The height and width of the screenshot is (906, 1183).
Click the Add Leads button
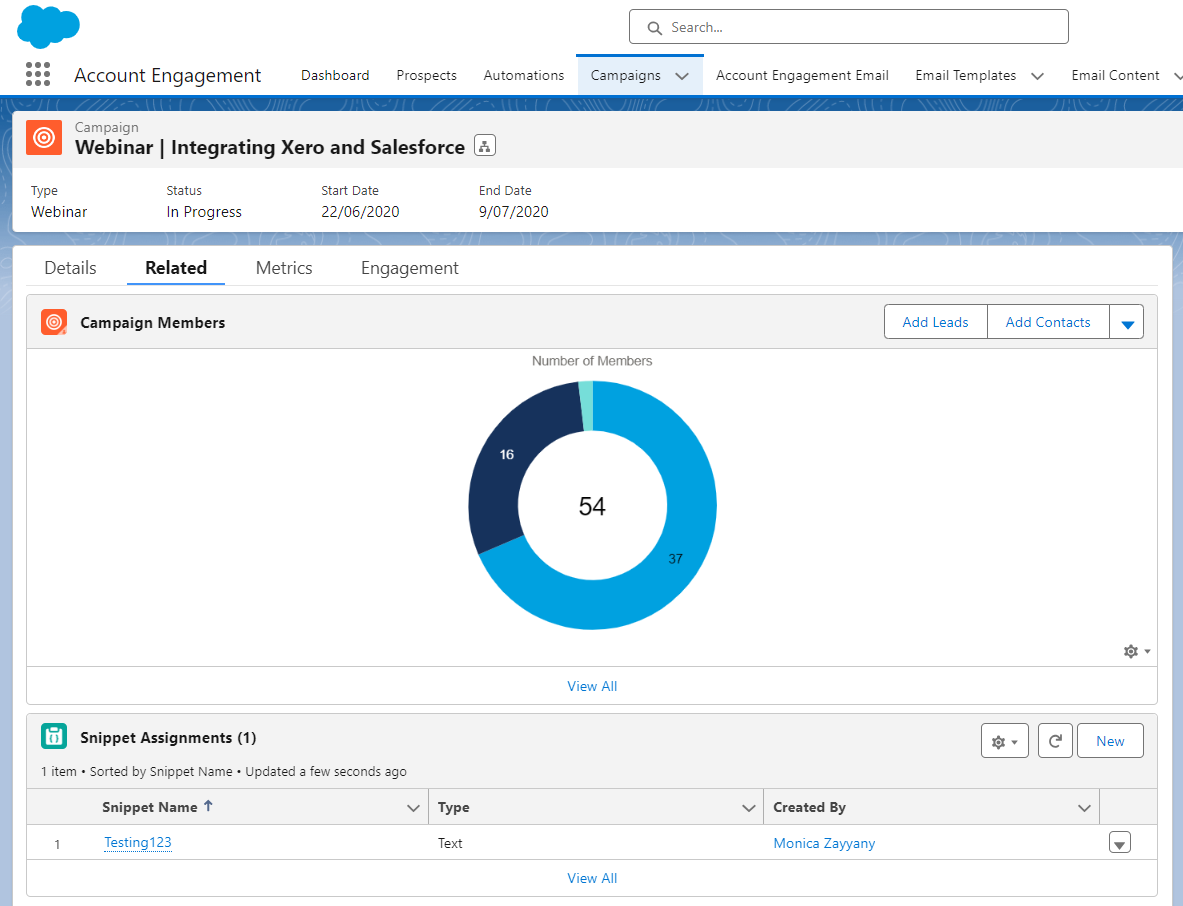[x=935, y=322]
